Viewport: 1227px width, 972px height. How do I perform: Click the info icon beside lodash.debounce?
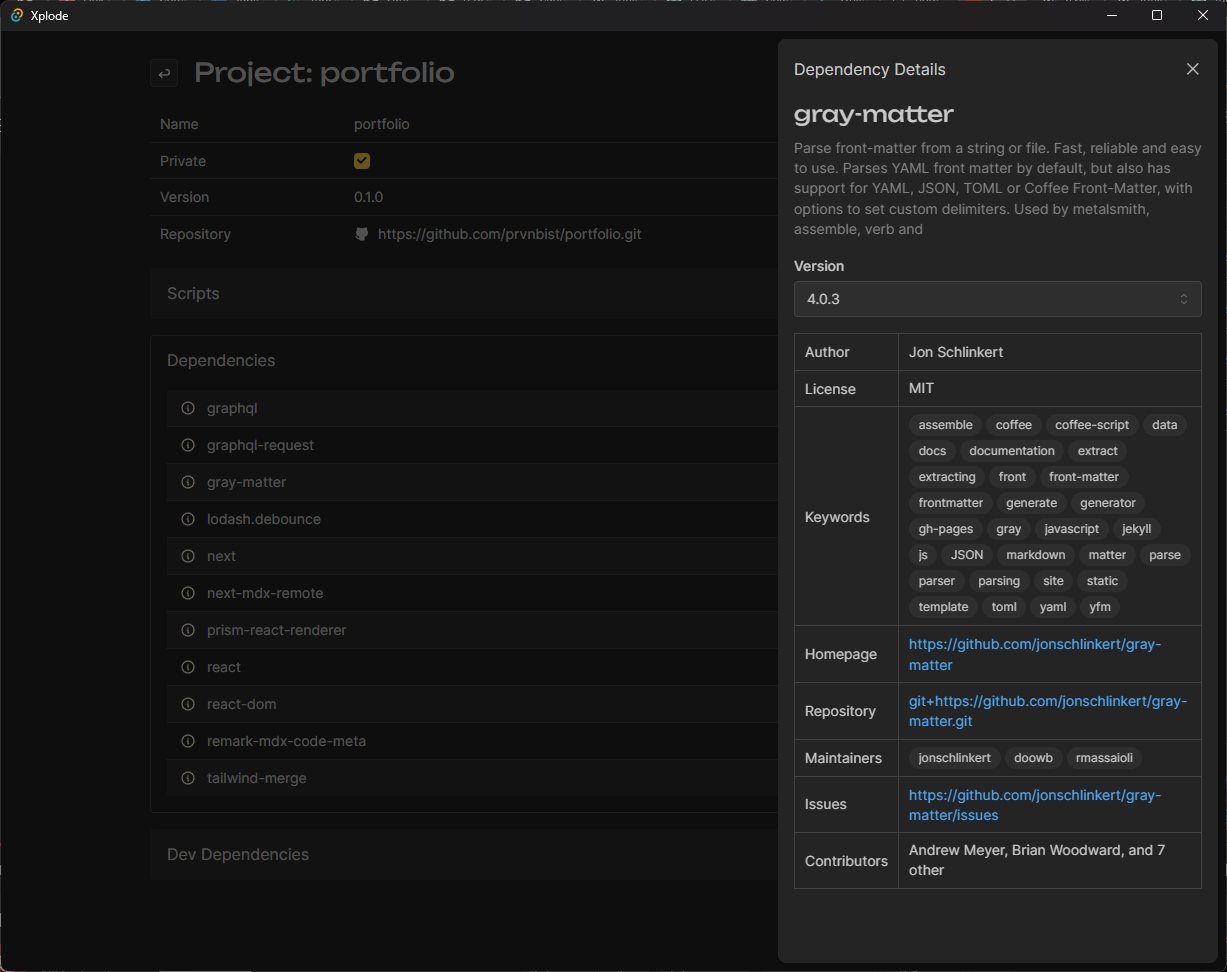[x=187, y=519]
